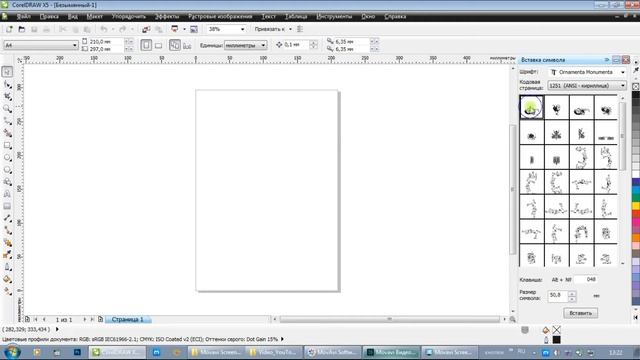The width and height of the screenshot is (640, 360).
Task: Open the Windows Start button
Action: click(x=12, y=352)
